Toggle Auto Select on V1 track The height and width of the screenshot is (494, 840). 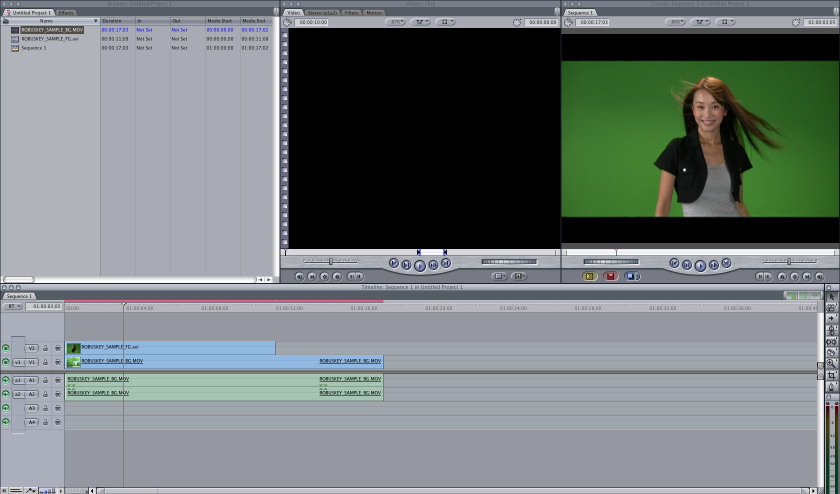pyautogui.click(x=58, y=362)
